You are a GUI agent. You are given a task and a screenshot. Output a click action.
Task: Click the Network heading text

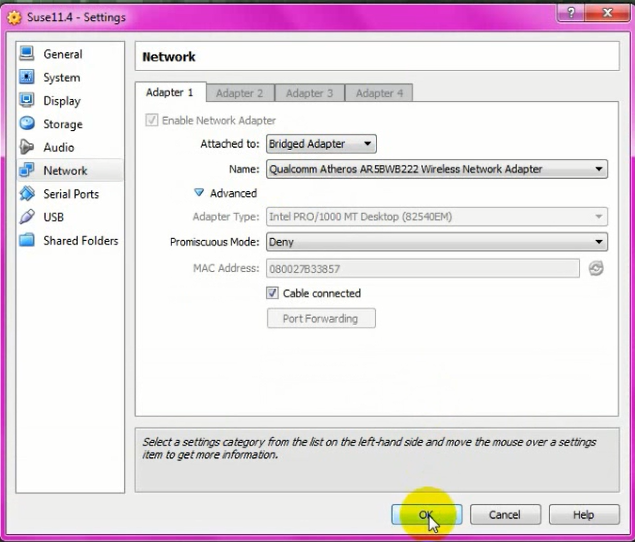[169, 57]
